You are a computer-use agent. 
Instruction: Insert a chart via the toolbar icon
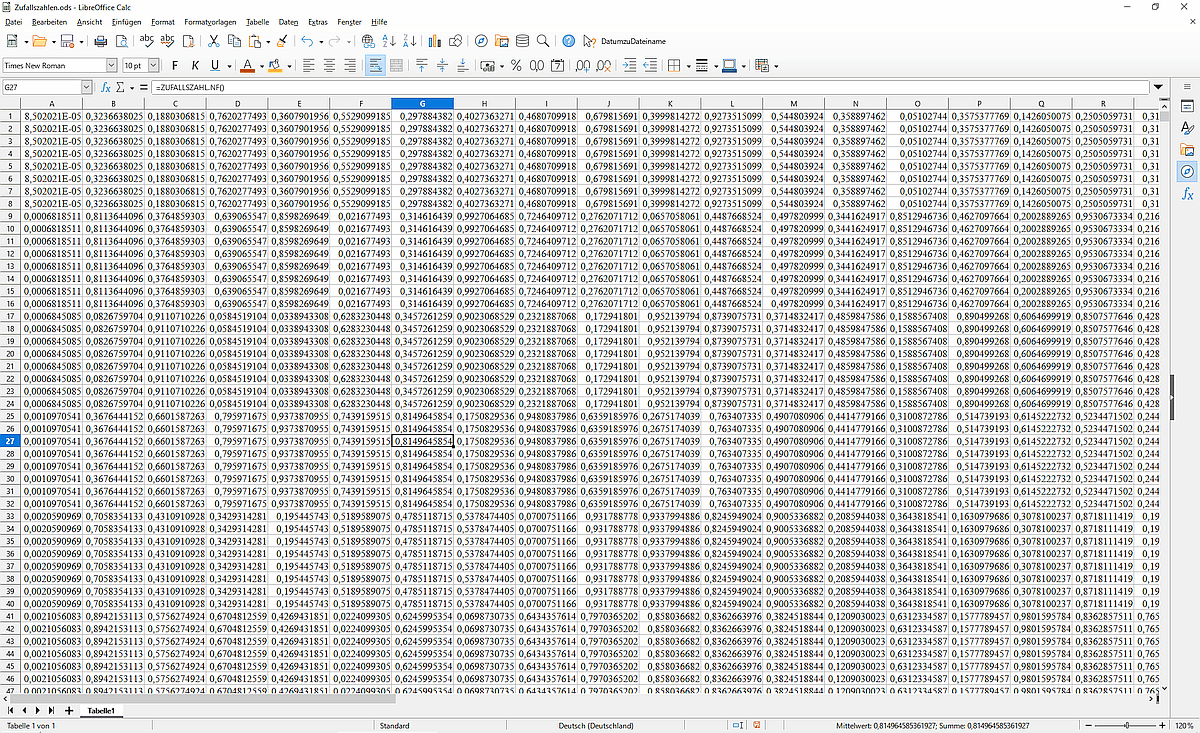pyautogui.click(x=435, y=41)
